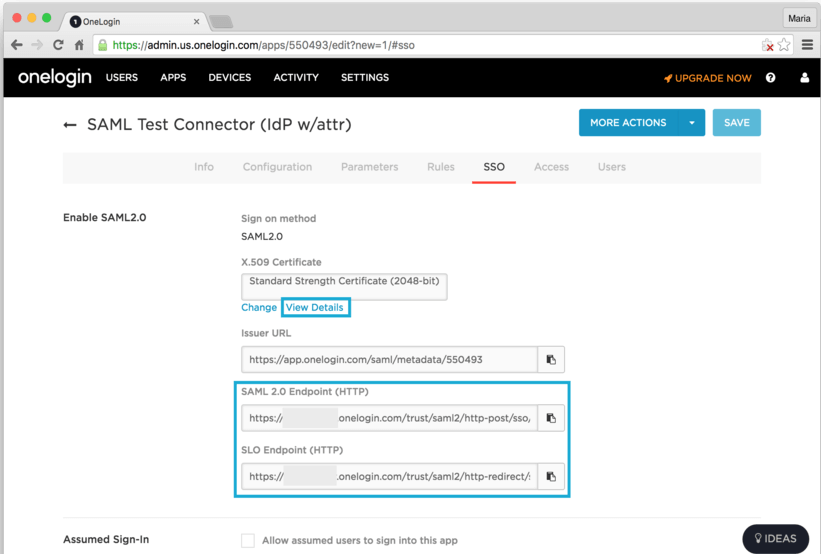Open the IDEAS feedback button
Viewport: 821px width, 554px height.
tap(775, 539)
